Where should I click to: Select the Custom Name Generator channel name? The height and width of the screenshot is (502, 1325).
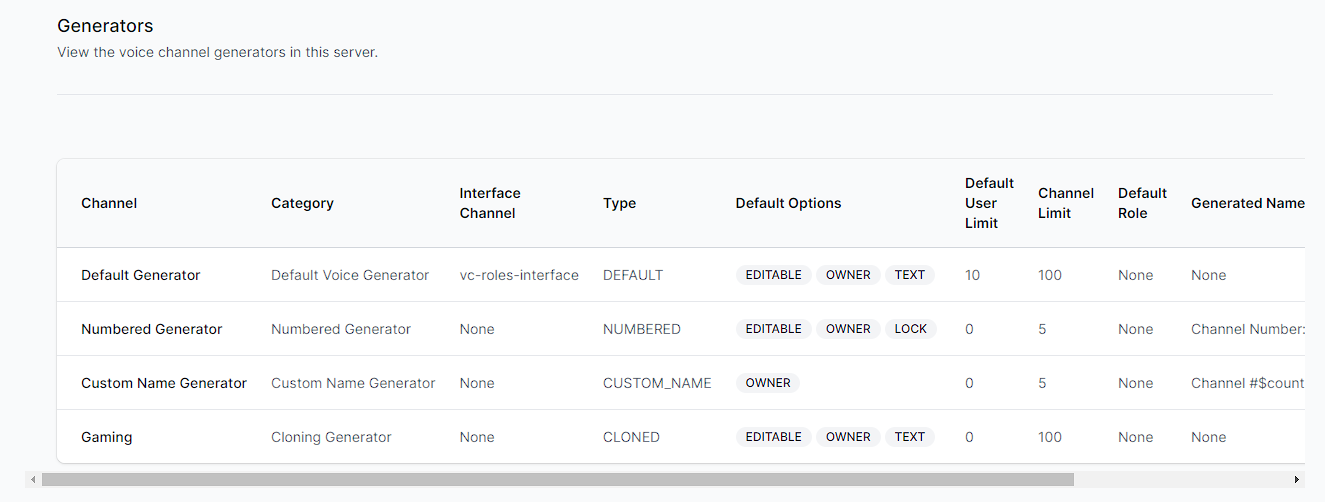[x=164, y=383]
